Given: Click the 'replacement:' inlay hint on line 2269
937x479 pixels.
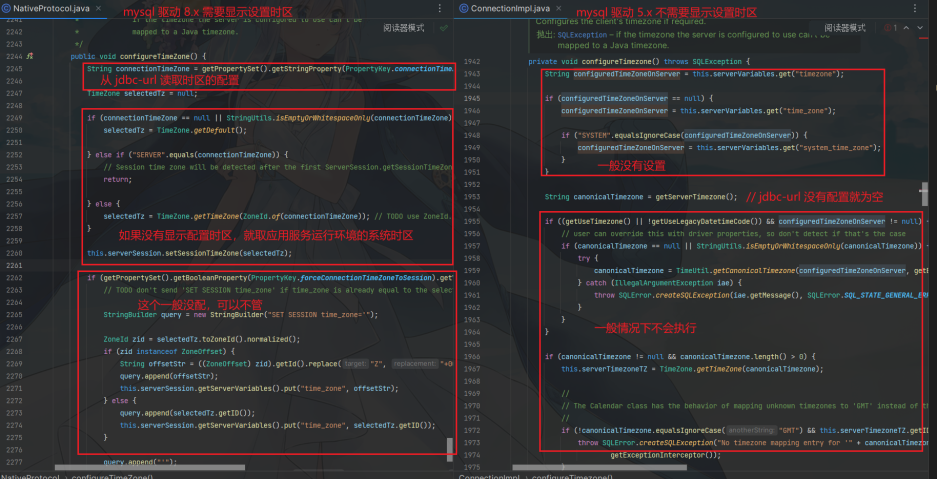Looking at the screenshot, I should click(414, 364).
